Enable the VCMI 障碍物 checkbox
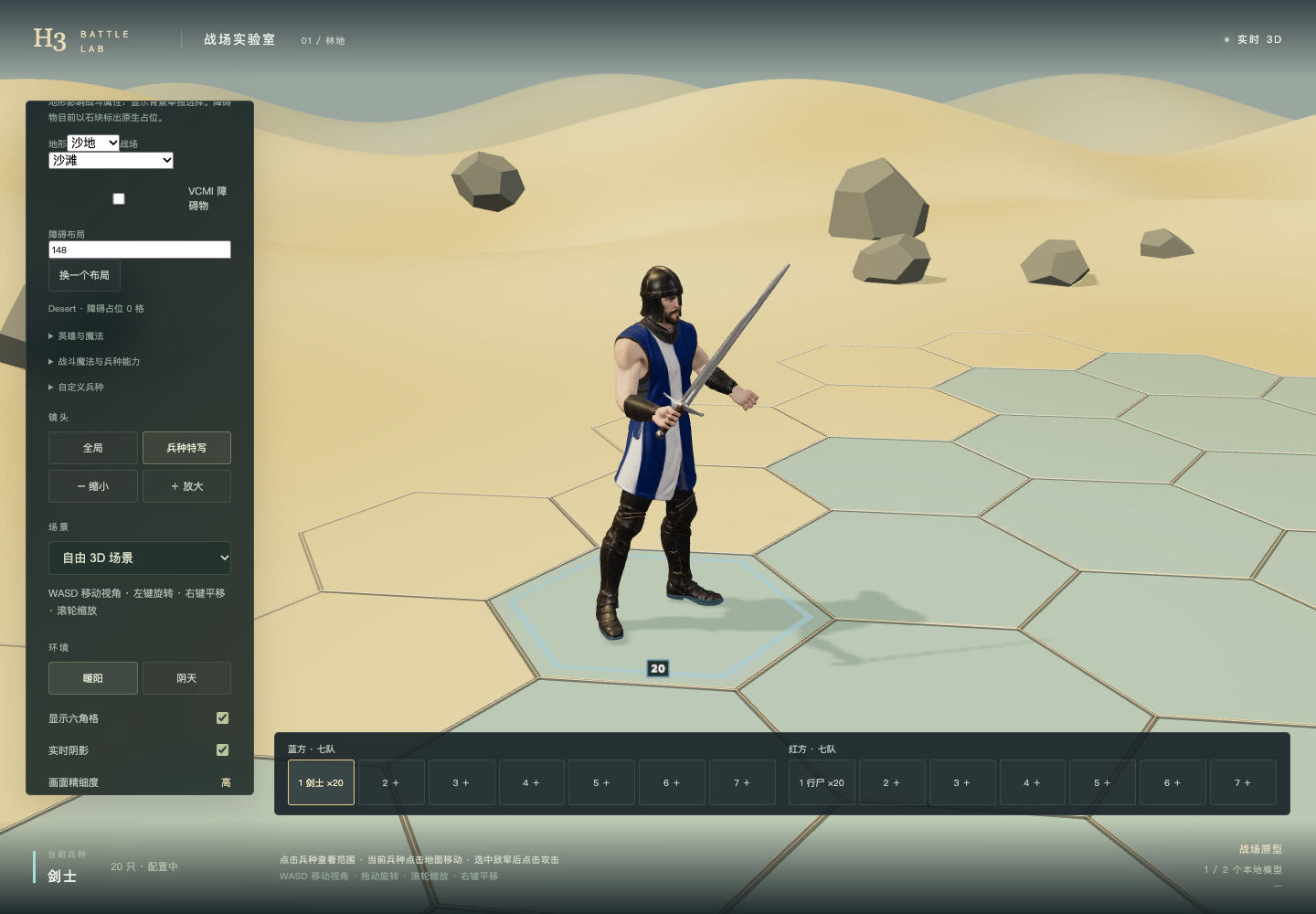This screenshot has width=1316, height=914. (x=119, y=198)
